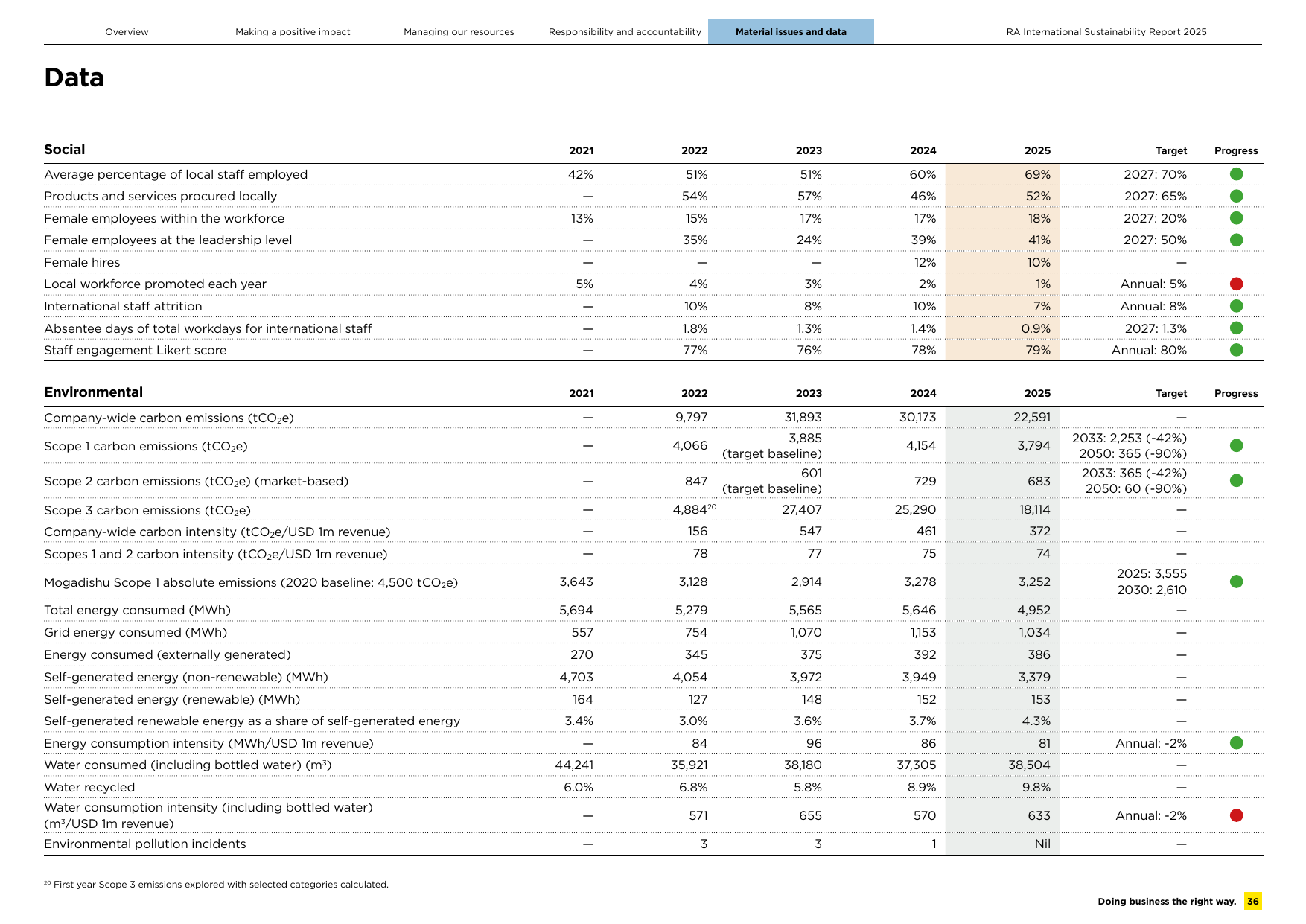This screenshot has height=924, width=1306.
Task: Click green dot for female employees within workforce
Action: 1237,218
